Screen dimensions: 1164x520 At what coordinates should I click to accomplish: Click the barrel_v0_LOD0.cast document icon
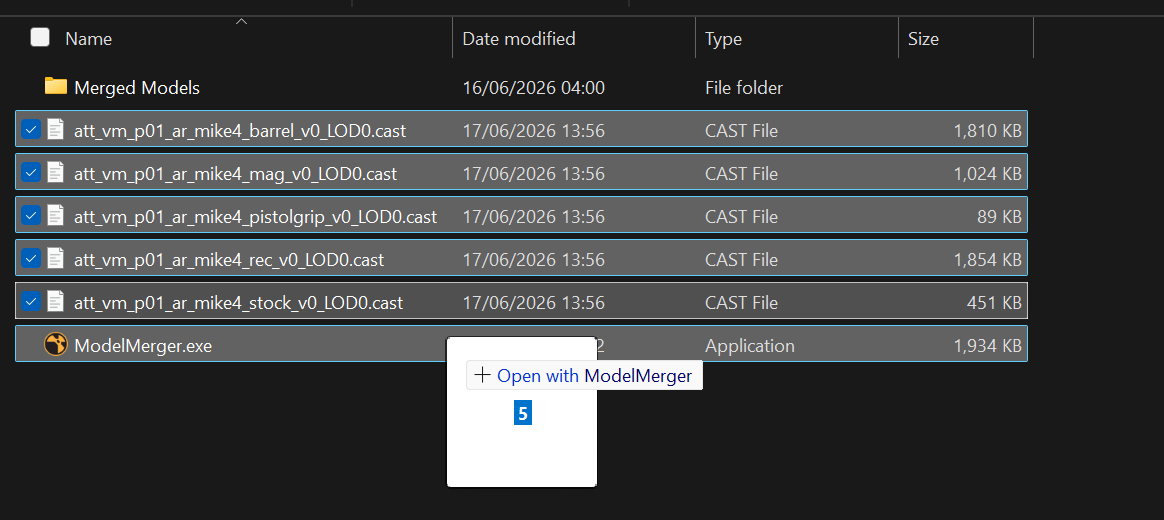[55, 130]
